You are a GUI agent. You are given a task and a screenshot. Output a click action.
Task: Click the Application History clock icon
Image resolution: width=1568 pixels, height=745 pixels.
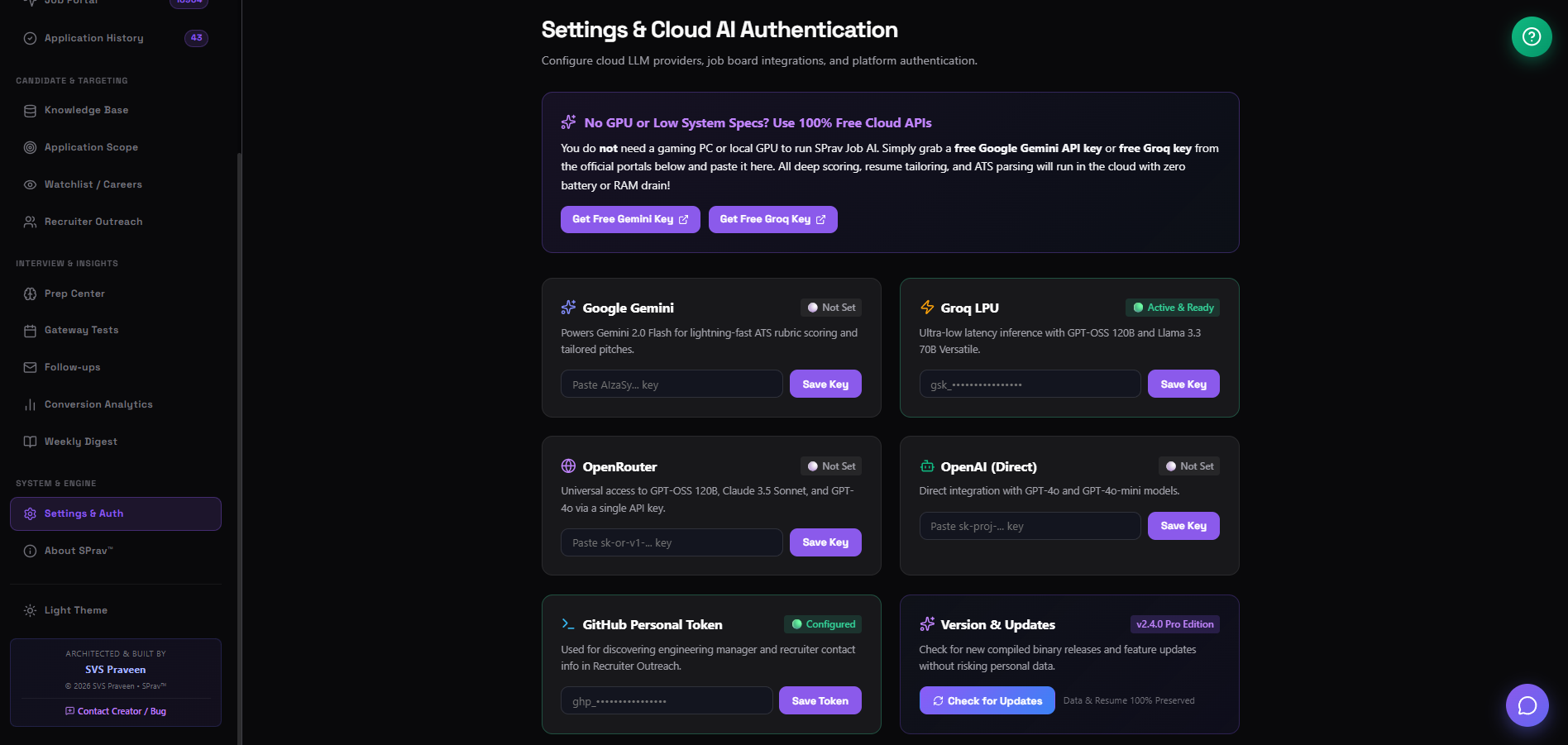tap(30, 38)
